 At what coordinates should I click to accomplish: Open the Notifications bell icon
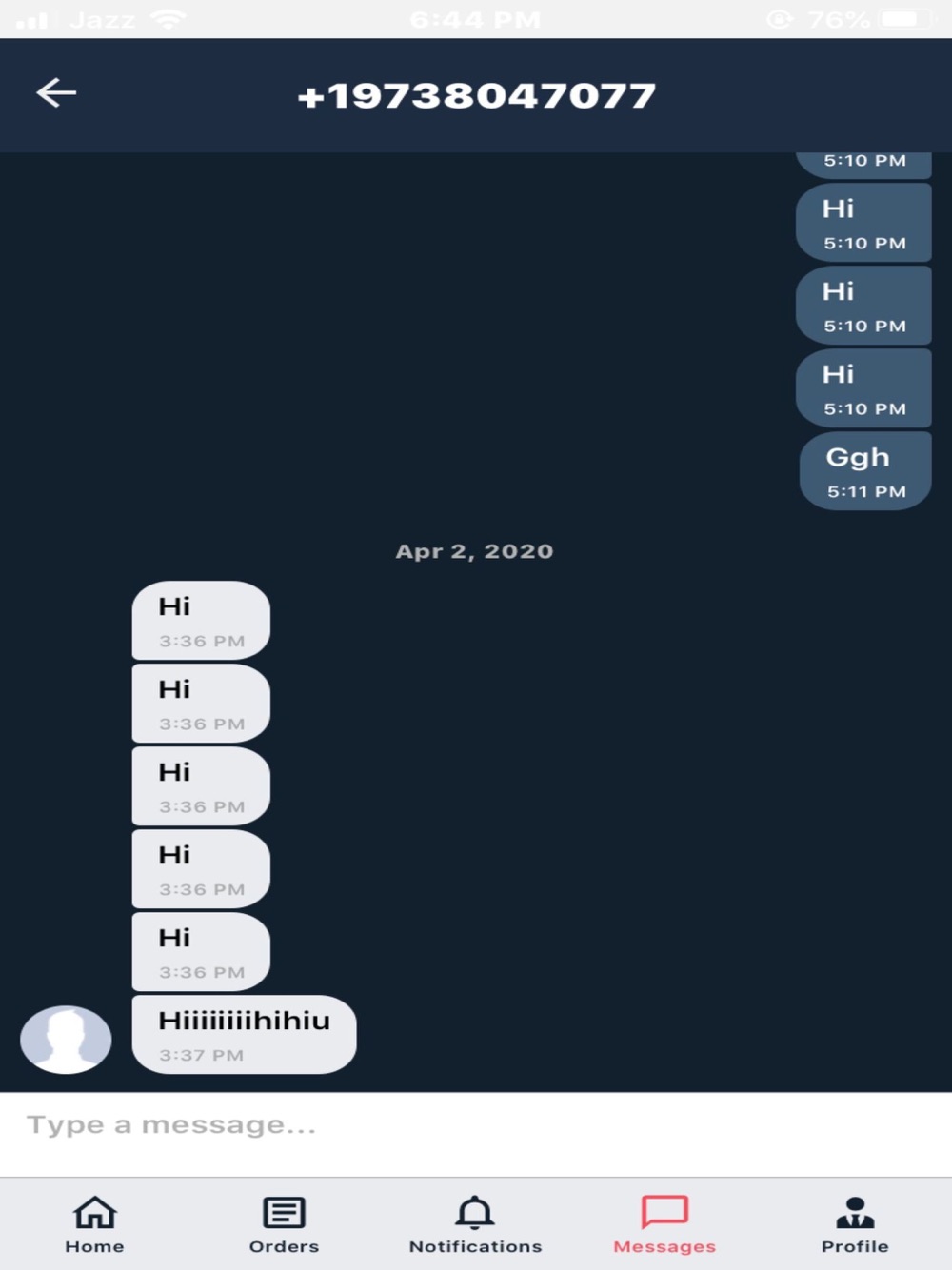475,1213
